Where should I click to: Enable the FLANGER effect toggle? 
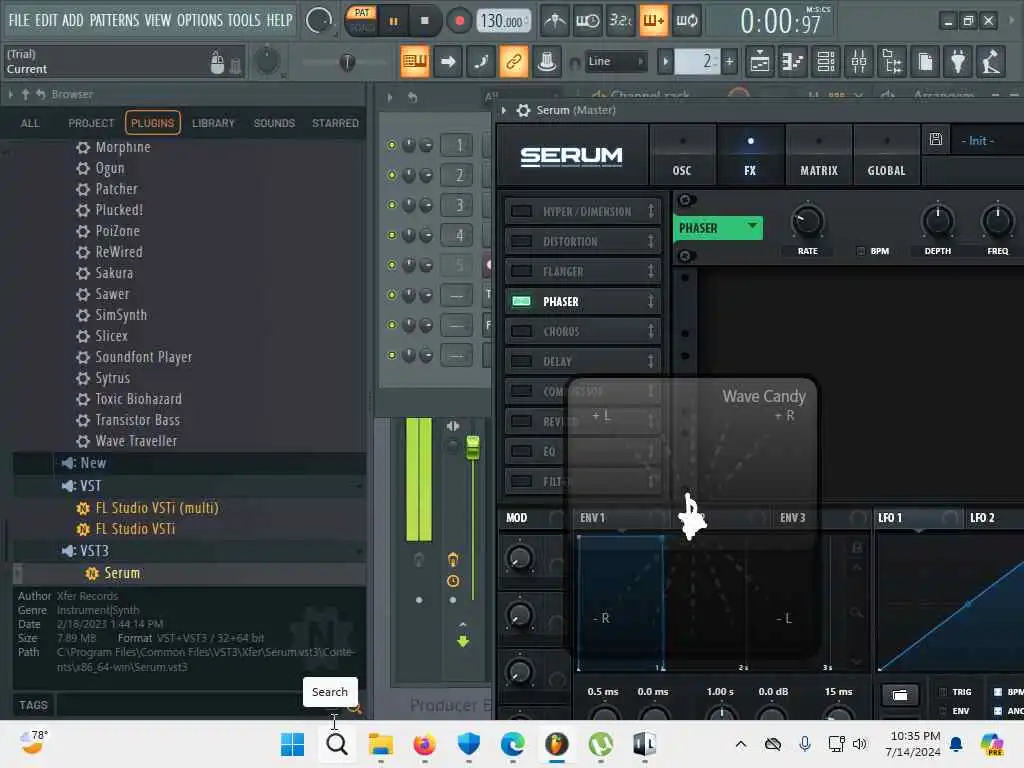[521, 271]
